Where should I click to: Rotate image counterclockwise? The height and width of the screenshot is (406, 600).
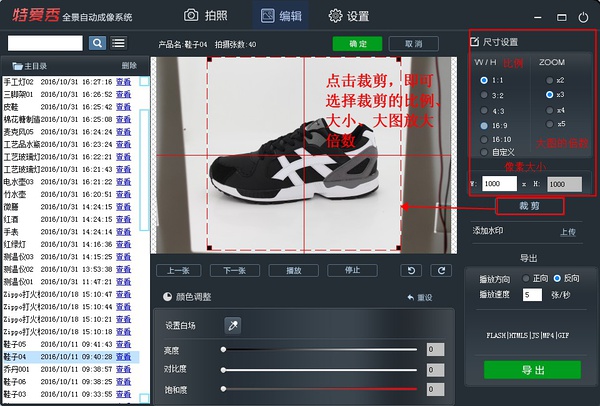tap(411, 271)
